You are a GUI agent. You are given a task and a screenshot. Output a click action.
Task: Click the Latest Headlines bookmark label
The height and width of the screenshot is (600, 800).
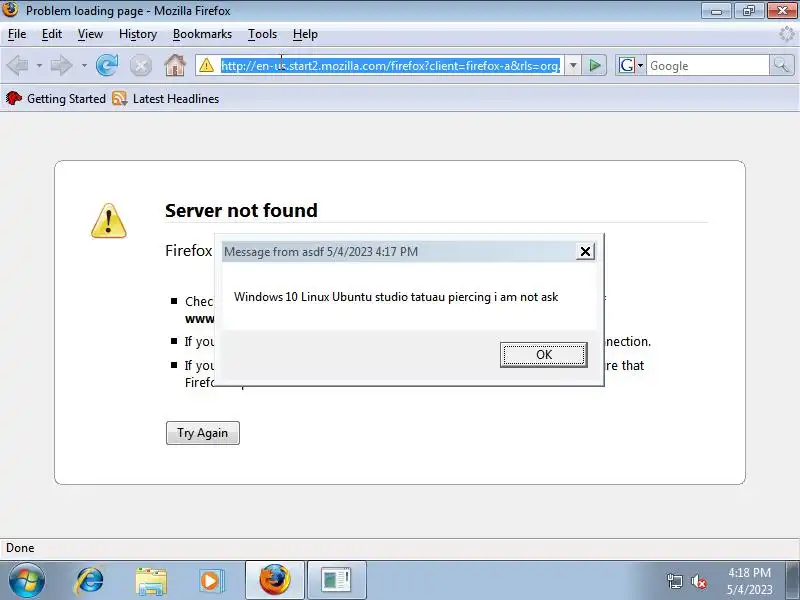click(x=176, y=98)
